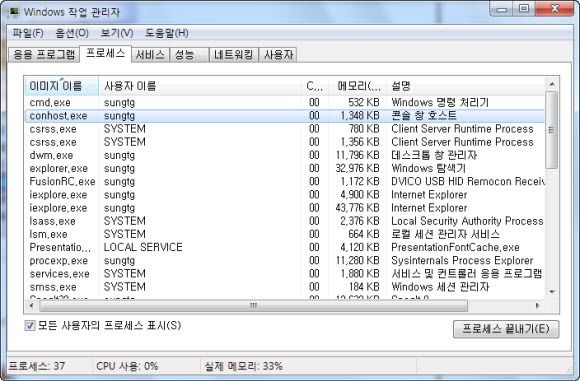Click the 32,976 KB memory value

pyautogui.click(x=357, y=168)
